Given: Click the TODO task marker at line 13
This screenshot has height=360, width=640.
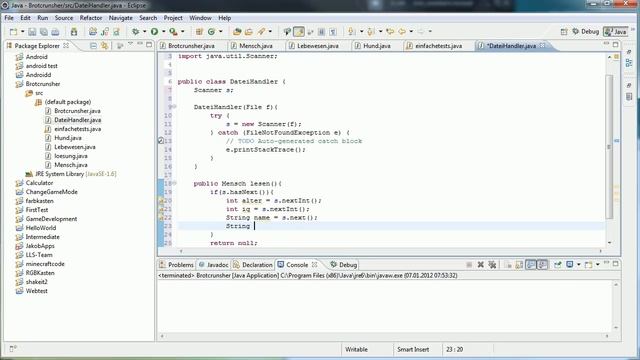Looking at the screenshot, I should pyautogui.click(x=161, y=141).
